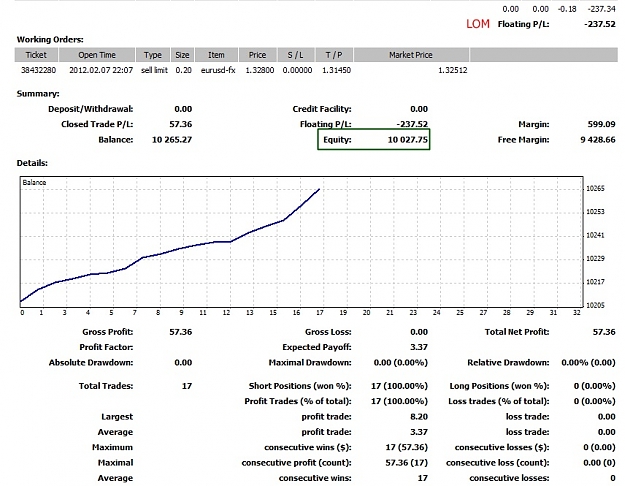Viewport: 625px width, 486px height.
Task: Click the Ticket column header
Action: 36,55
